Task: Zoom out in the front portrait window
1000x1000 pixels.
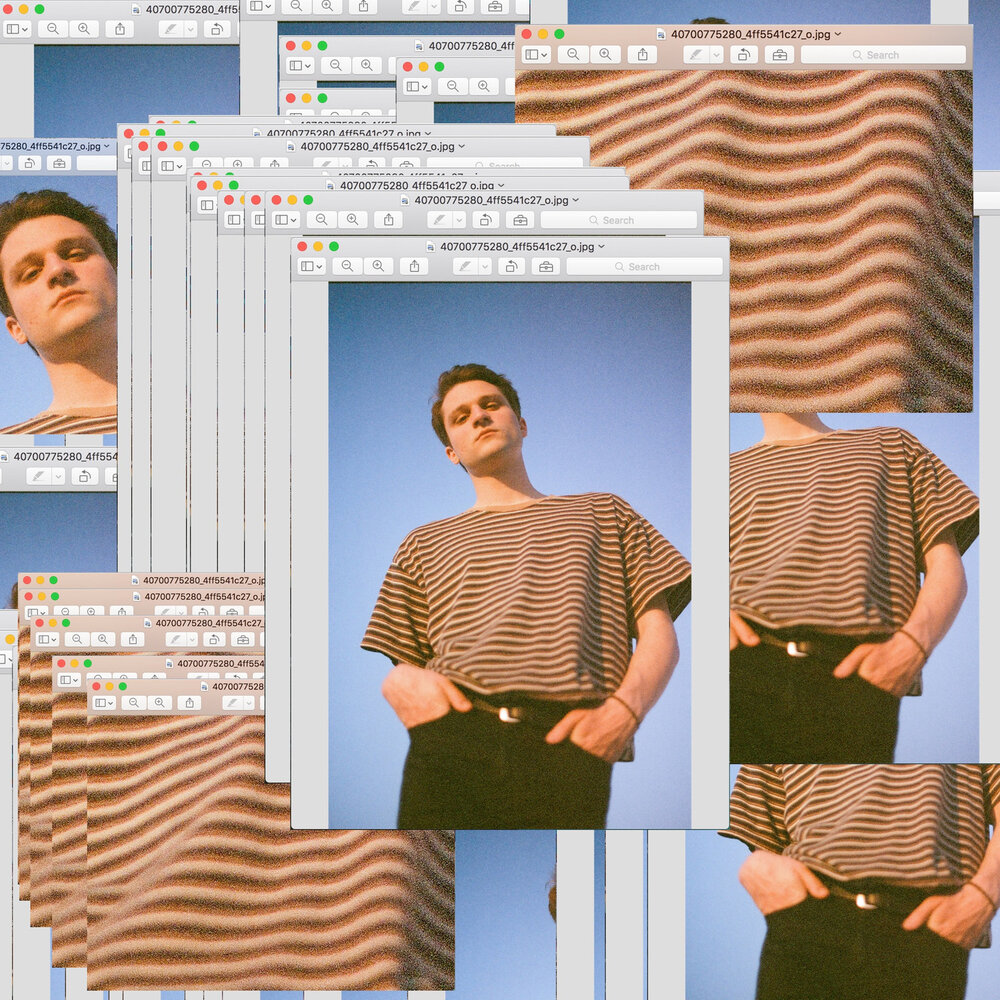Action: click(347, 267)
